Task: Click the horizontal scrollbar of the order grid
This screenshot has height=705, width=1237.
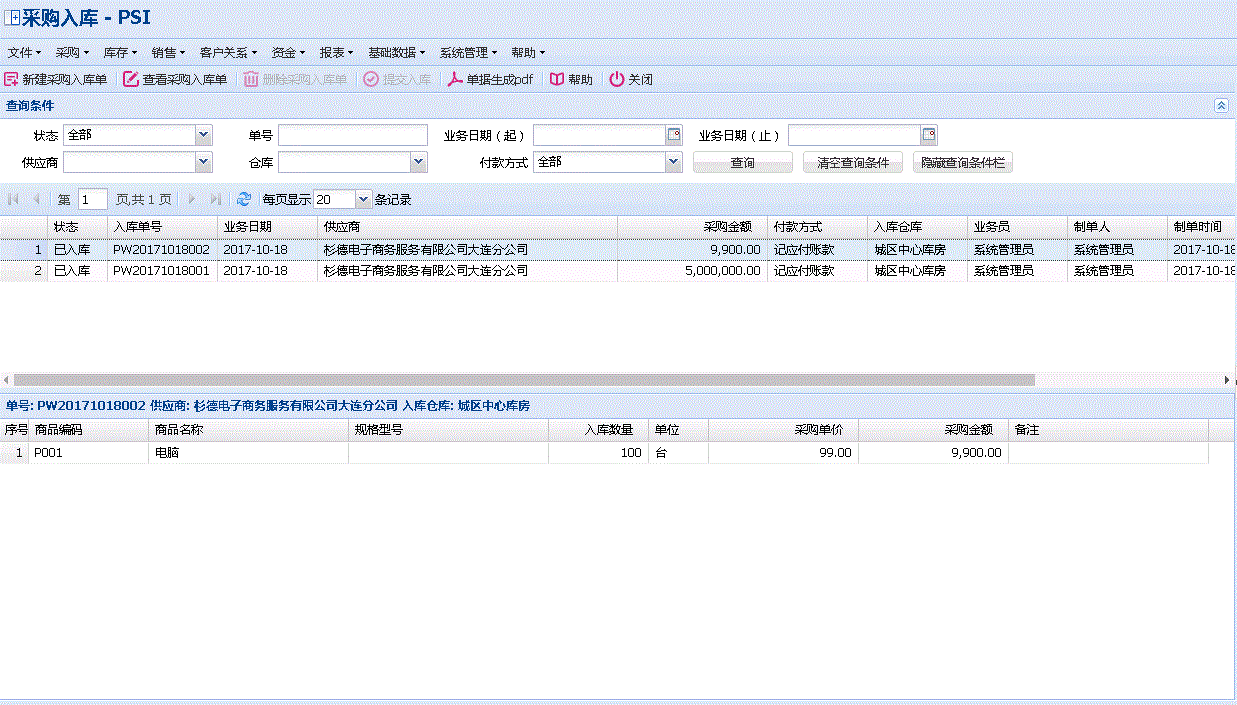Action: (x=524, y=380)
